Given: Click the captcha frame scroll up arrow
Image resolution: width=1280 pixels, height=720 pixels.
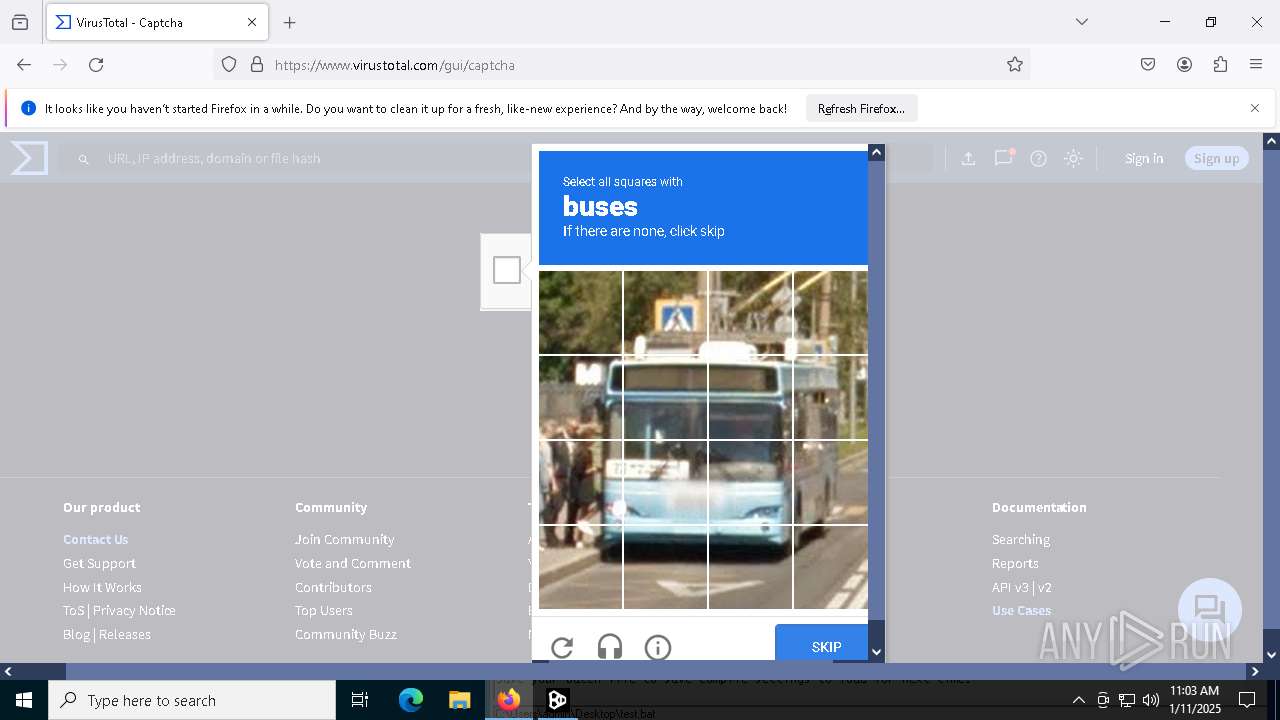Looking at the screenshot, I should click(876, 152).
